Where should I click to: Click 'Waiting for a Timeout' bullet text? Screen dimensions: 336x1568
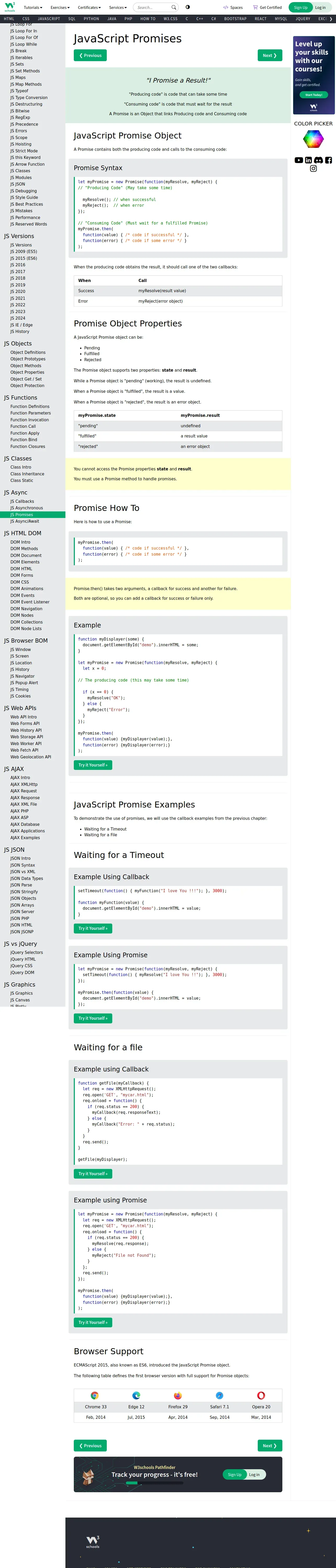(x=105, y=829)
